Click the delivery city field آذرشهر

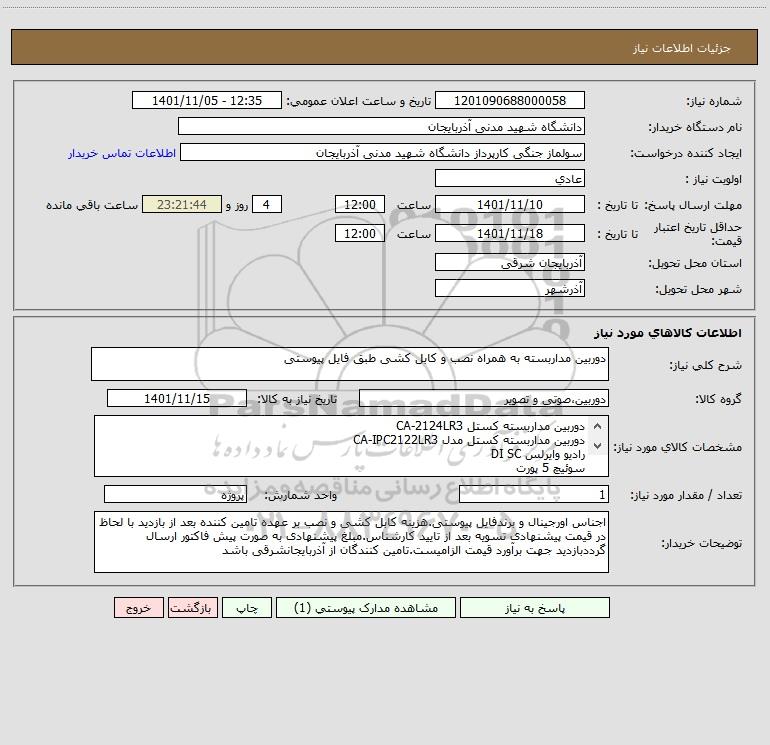(510, 289)
